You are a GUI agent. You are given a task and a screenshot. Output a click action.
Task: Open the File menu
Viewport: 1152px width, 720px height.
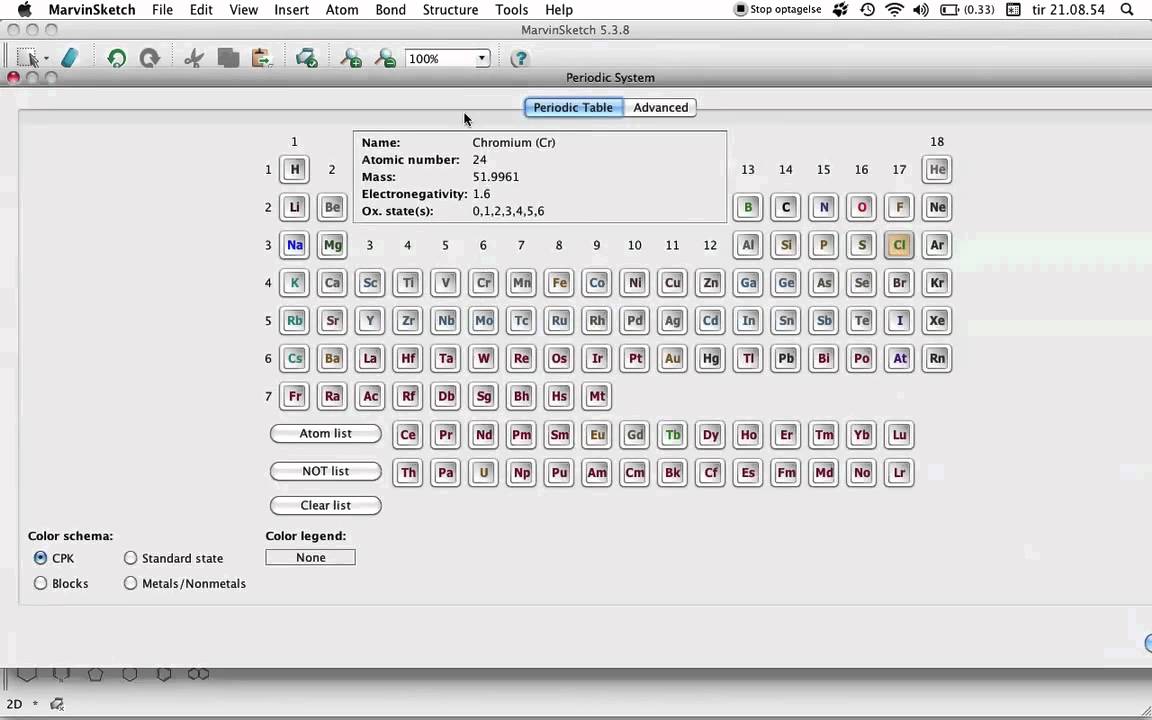[x=162, y=10]
